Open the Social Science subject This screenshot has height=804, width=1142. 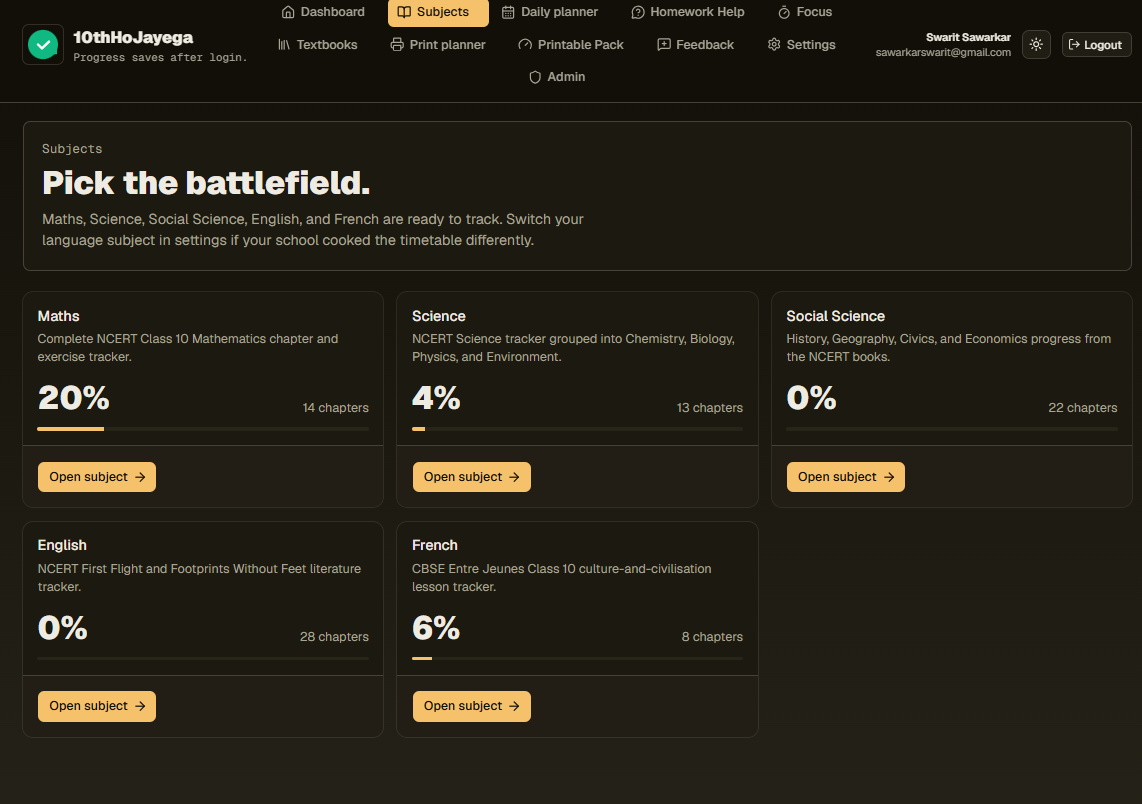pos(846,477)
